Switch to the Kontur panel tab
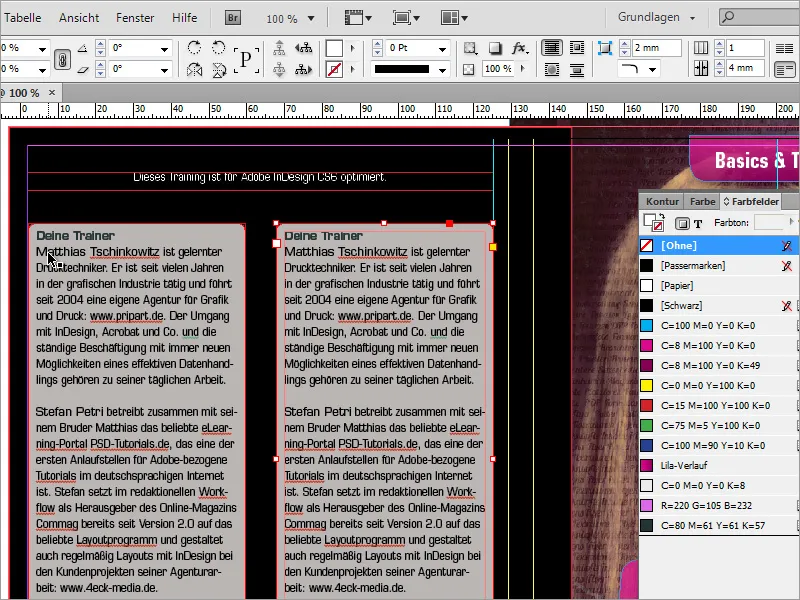 click(662, 202)
